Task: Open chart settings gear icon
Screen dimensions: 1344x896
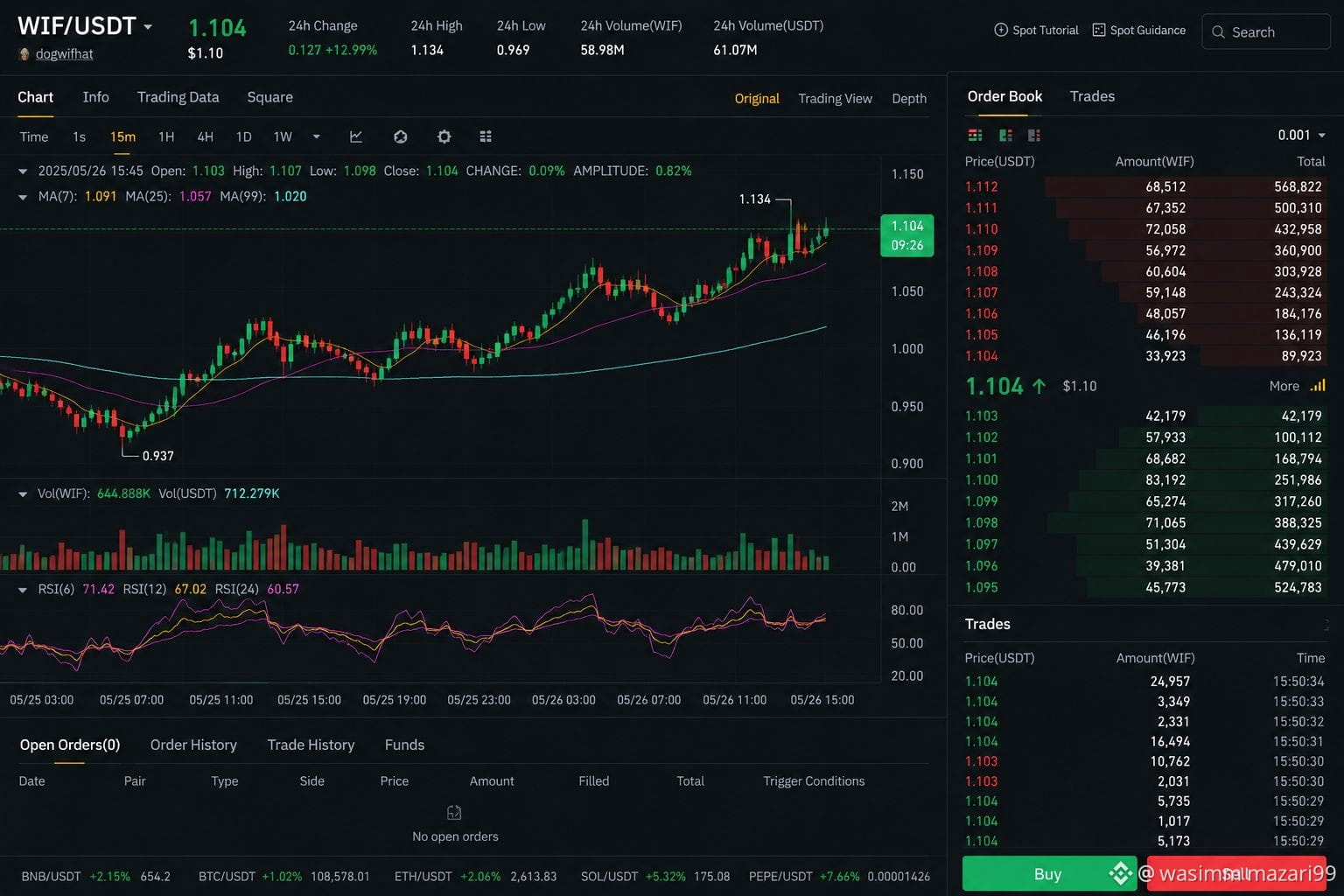Action: click(444, 136)
